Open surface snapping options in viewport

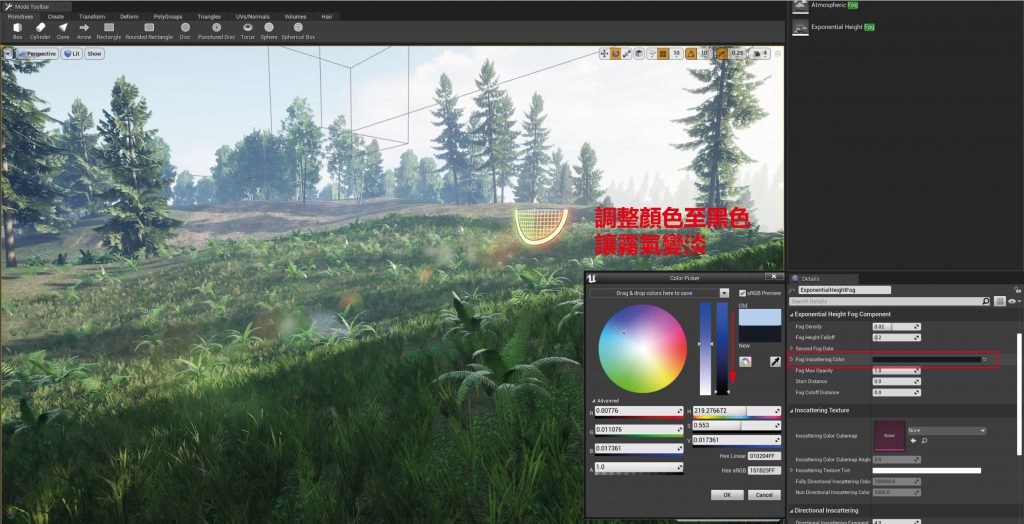click(652, 54)
